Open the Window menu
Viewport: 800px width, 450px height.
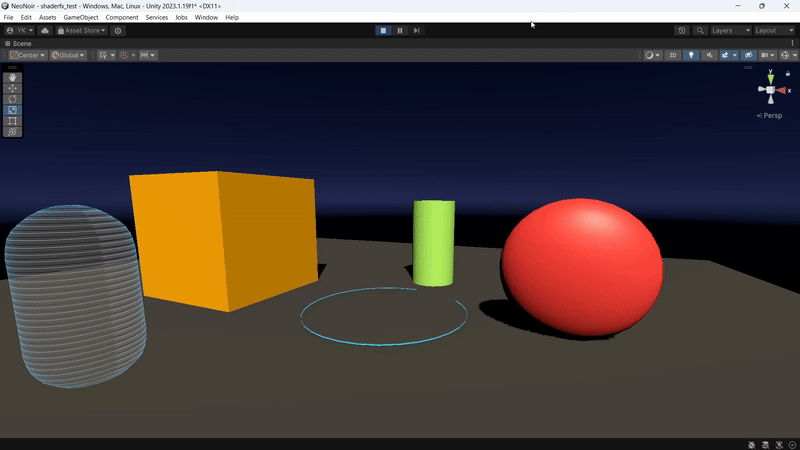(206, 18)
